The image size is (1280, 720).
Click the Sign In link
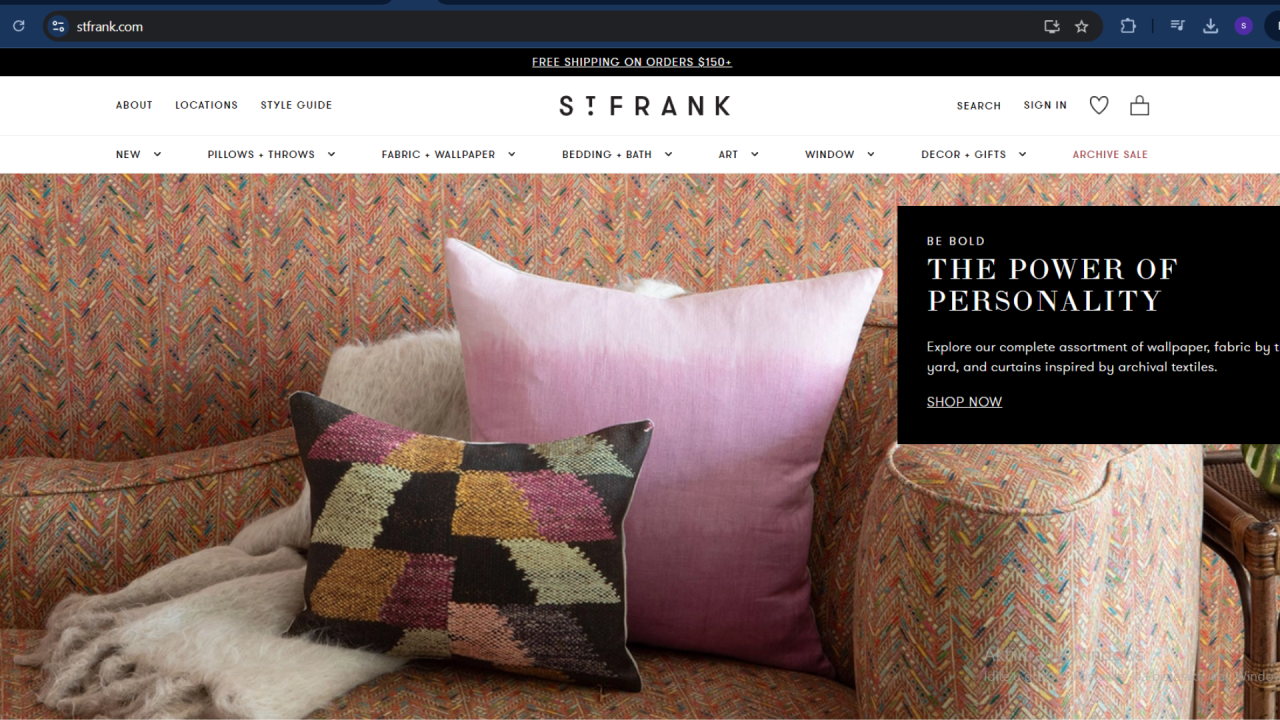[1045, 105]
